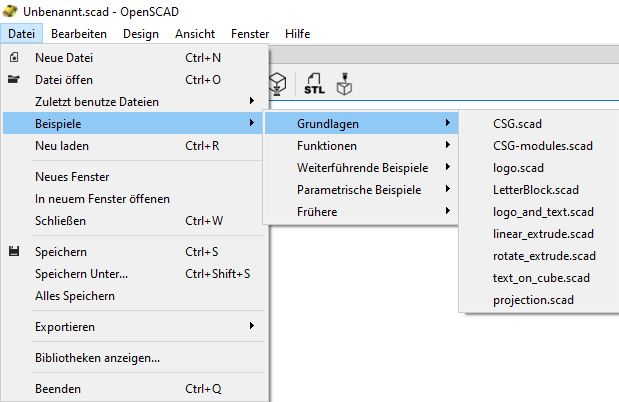Image resolution: width=619 pixels, height=402 pixels.
Task: Click the floppy disk icon beside Speichern
Action: (x=14, y=252)
